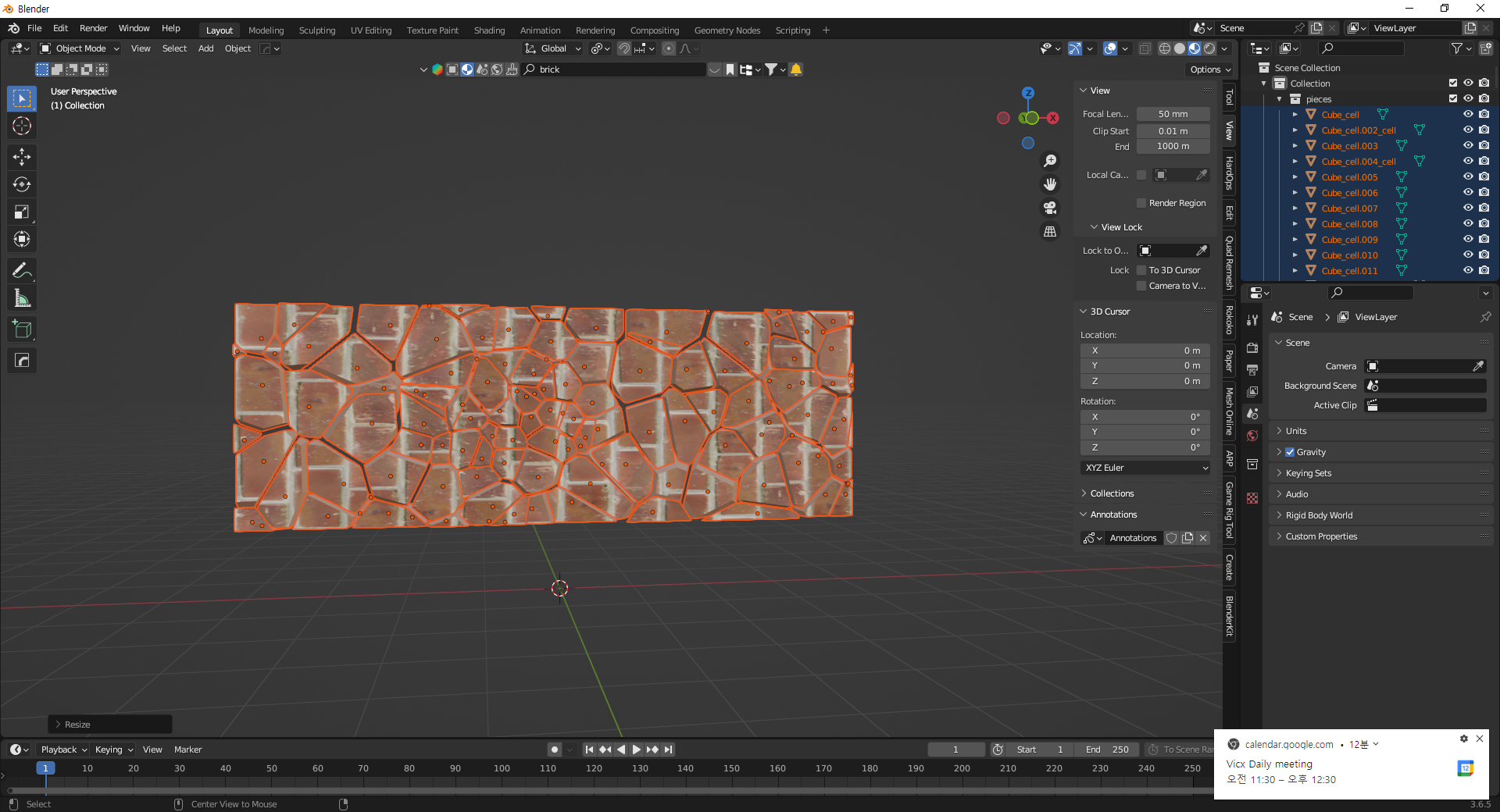Click the Marker menu in timeline
Screen dimensions: 1500x812
(187, 750)
